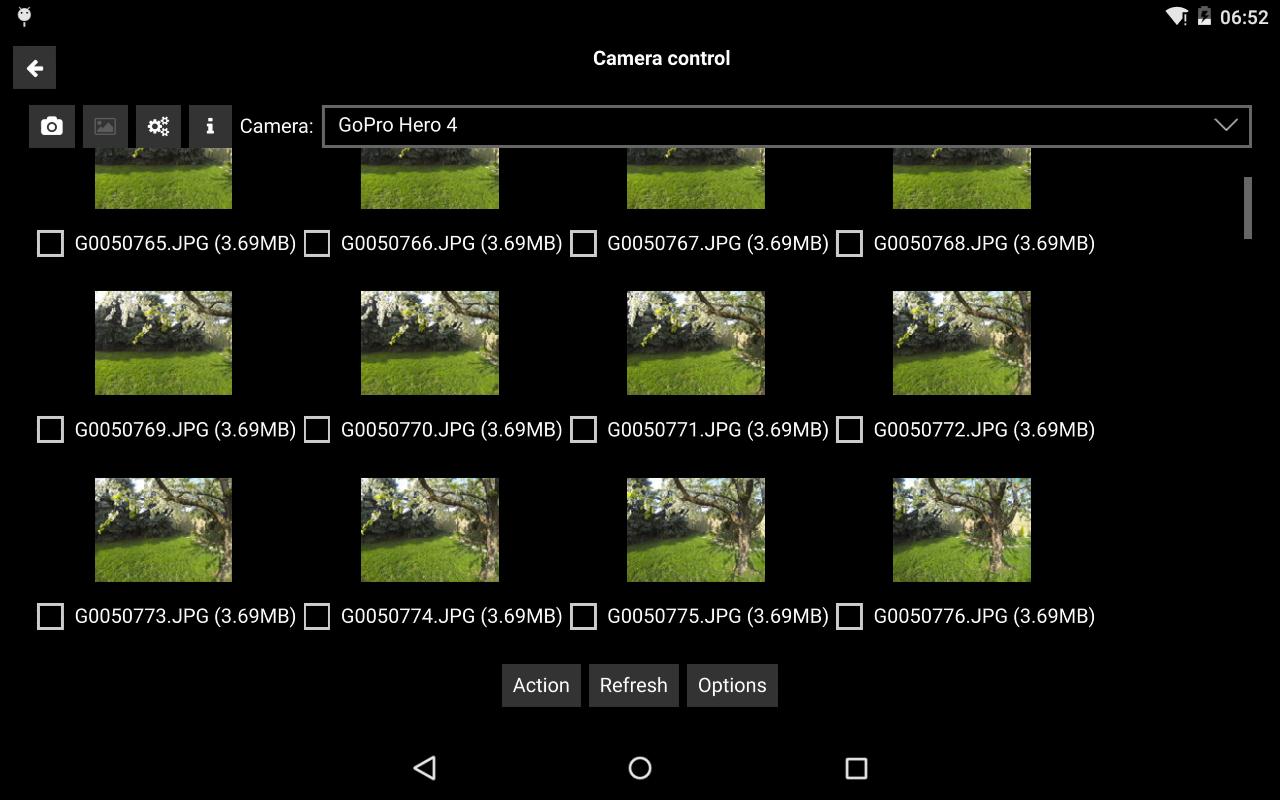Tap the status bar notification icon

[x=24, y=16]
